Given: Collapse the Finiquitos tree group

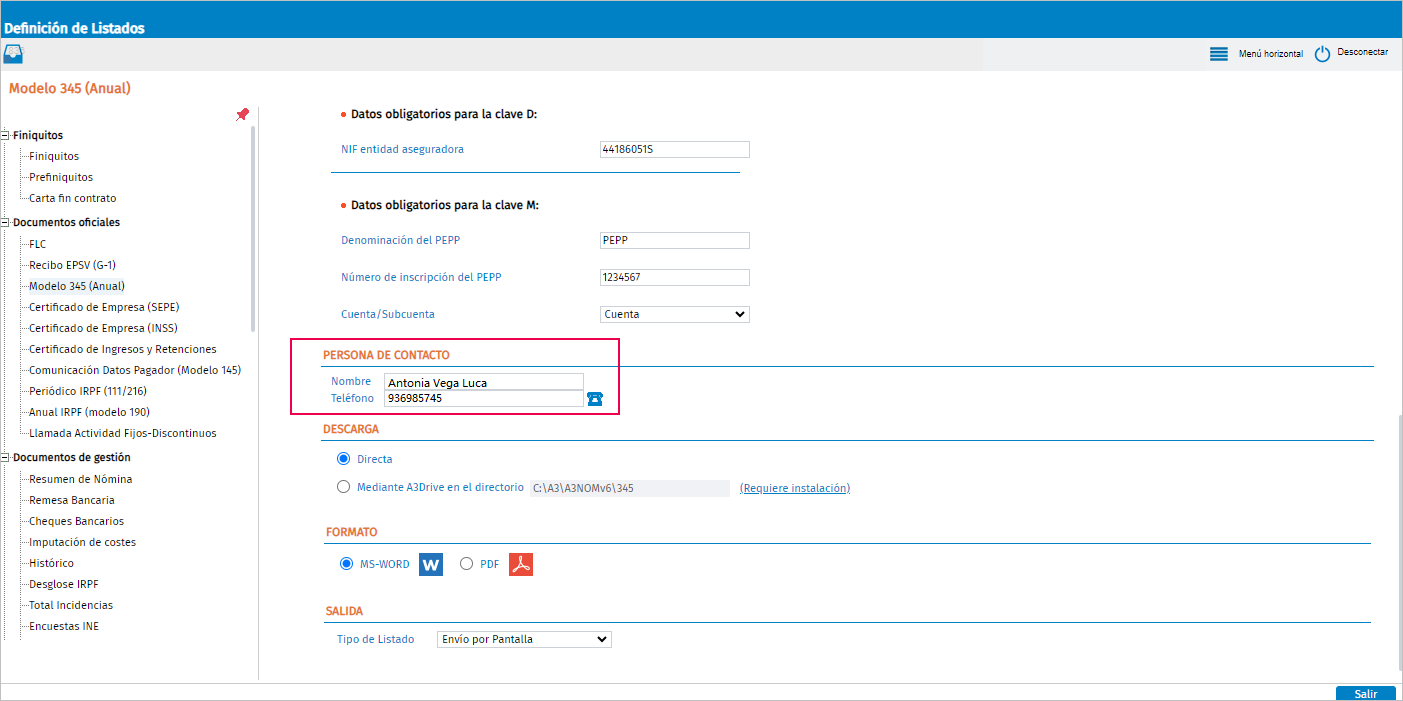Looking at the screenshot, I should coord(6,135).
